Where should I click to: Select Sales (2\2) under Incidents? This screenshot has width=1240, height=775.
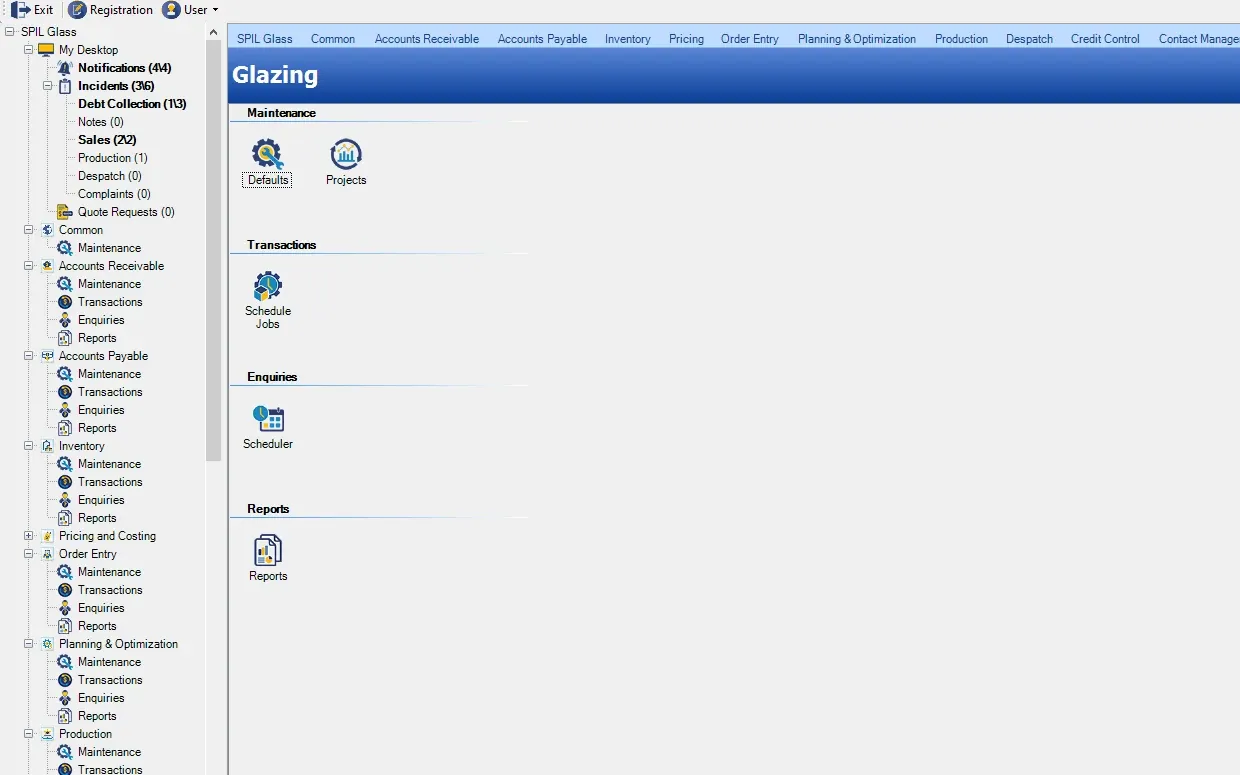pos(107,140)
